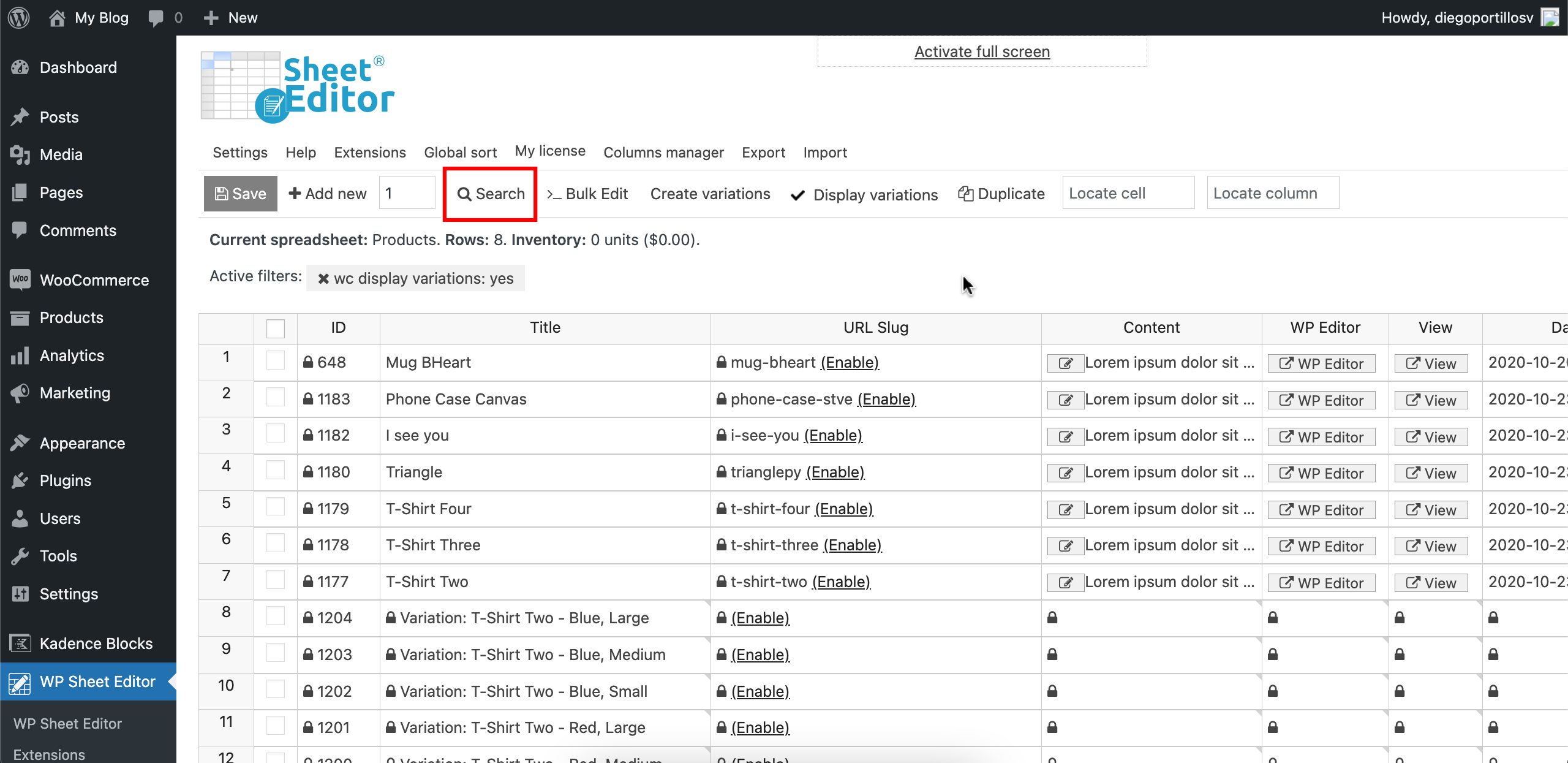The width and height of the screenshot is (1568, 763).
Task: Click Create variations
Action: point(710,194)
